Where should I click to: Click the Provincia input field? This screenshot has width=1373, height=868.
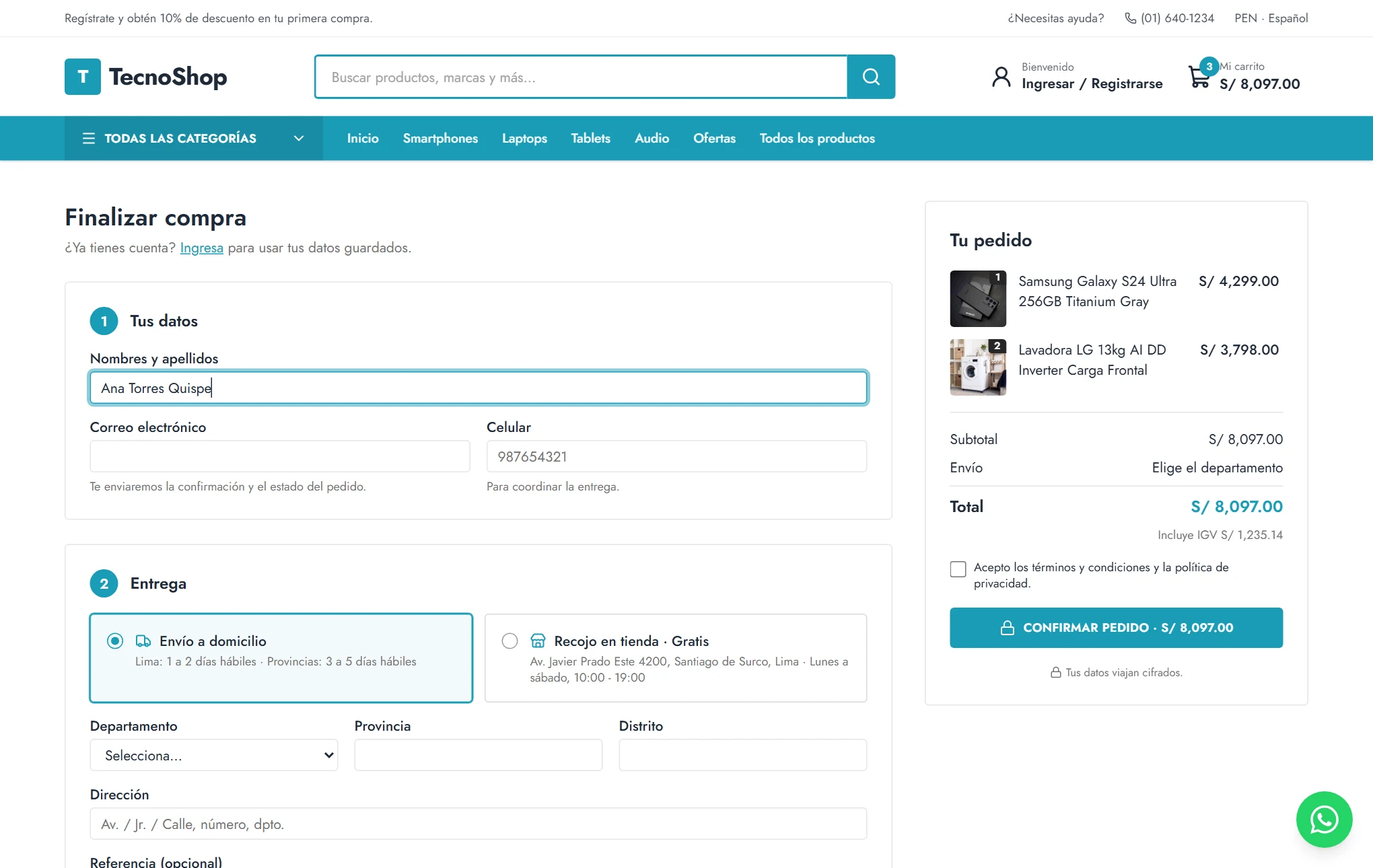[x=479, y=755]
